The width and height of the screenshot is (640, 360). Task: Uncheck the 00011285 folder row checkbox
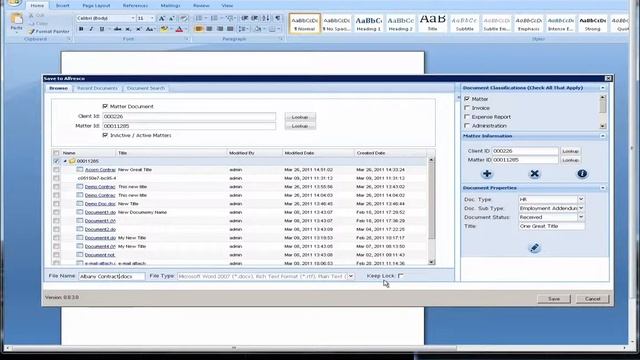pyautogui.click(x=56, y=161)
